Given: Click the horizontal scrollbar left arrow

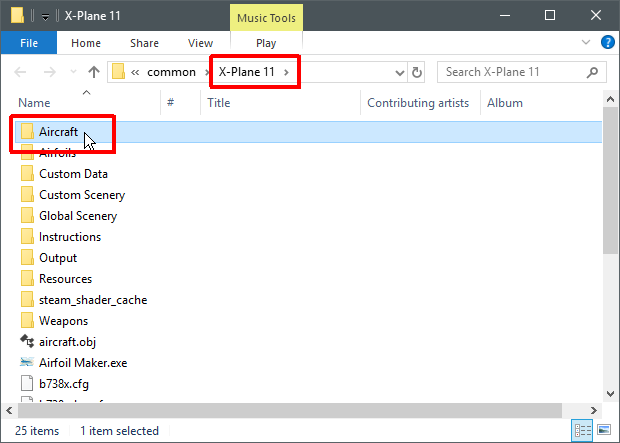Looking at the screenshot, I should (x=9, y=411).
